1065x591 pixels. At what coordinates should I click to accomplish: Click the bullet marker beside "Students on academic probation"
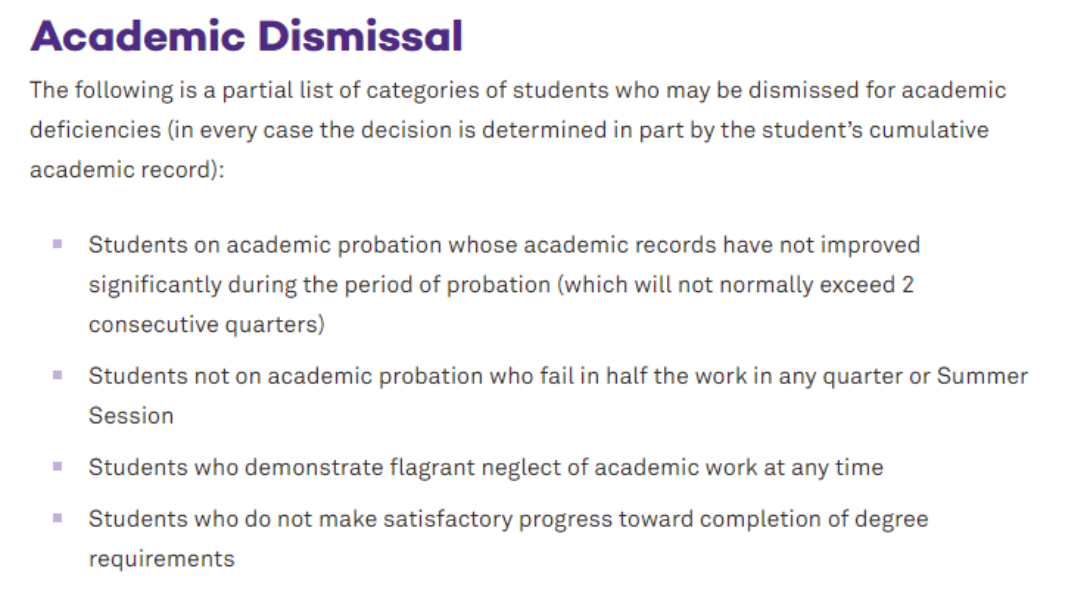pyautogui.click(x=57, y=244)
